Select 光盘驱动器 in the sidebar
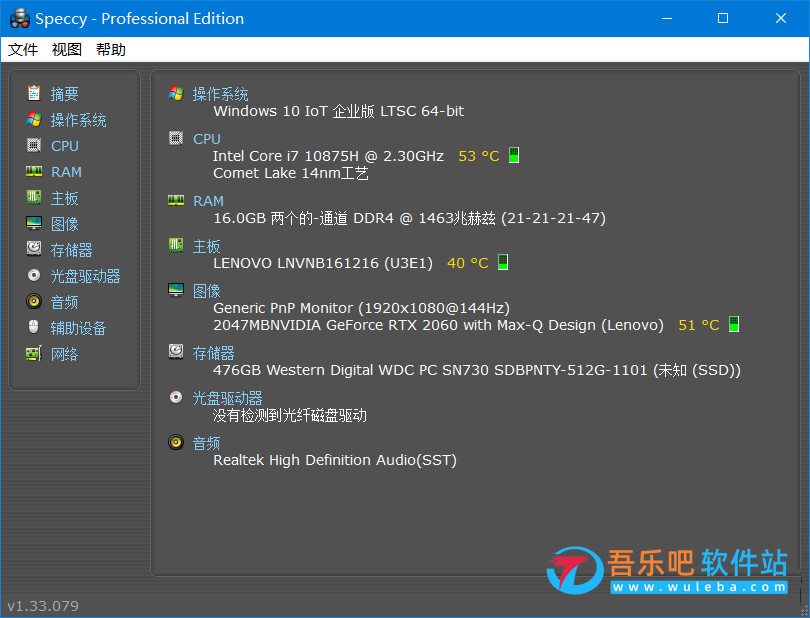Viewport: 810px width, 618px height. click(x=85, y=276)
